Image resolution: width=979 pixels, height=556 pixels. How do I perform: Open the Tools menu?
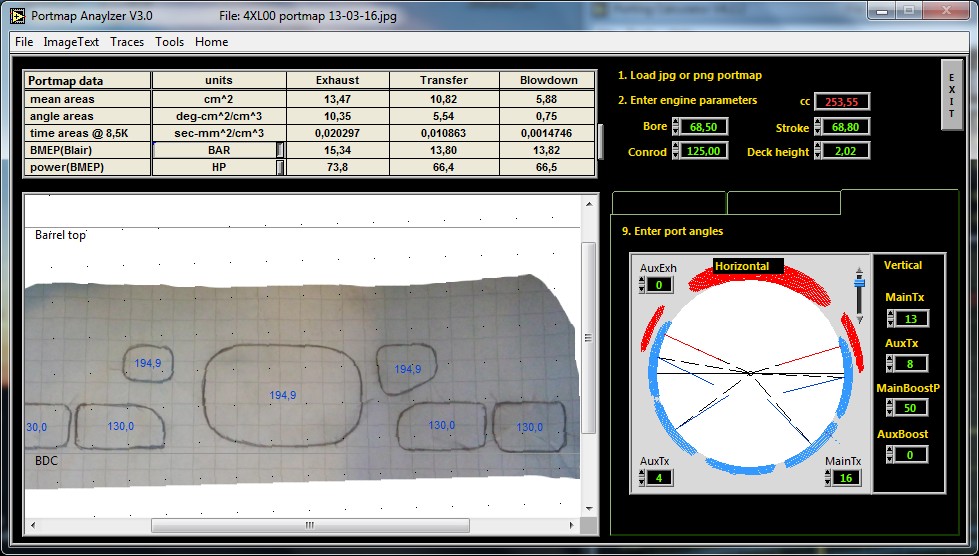pos(169,42)
